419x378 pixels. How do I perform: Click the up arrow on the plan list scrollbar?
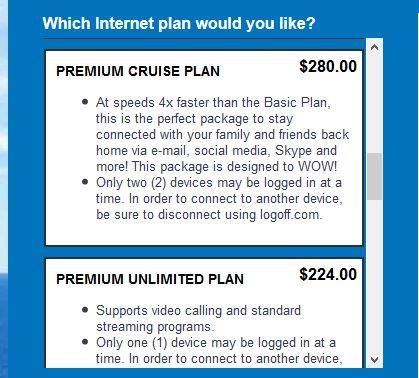pos(374,47)
